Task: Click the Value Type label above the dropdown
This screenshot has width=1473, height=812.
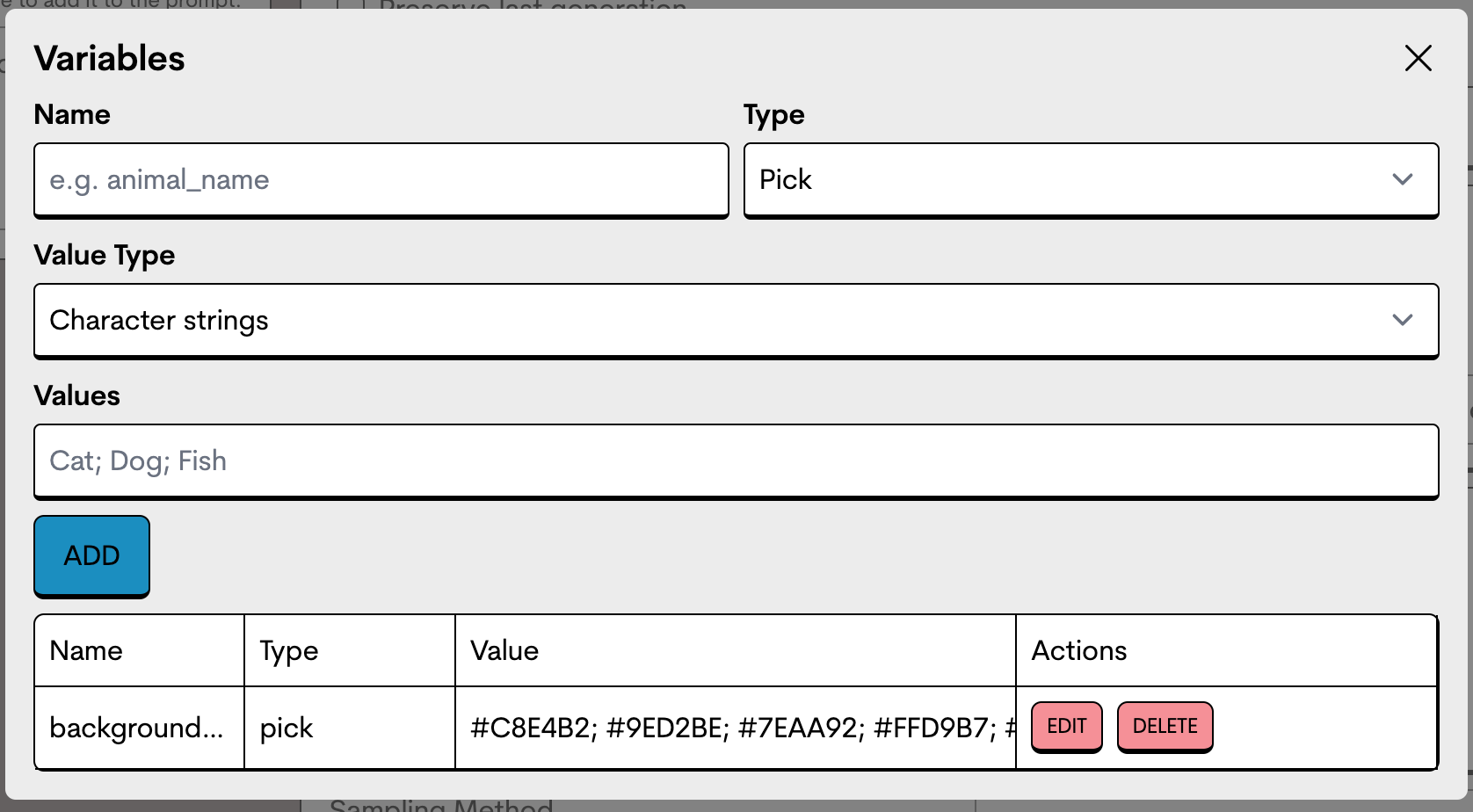Action: pyautogui.click(x=105, y=256)
